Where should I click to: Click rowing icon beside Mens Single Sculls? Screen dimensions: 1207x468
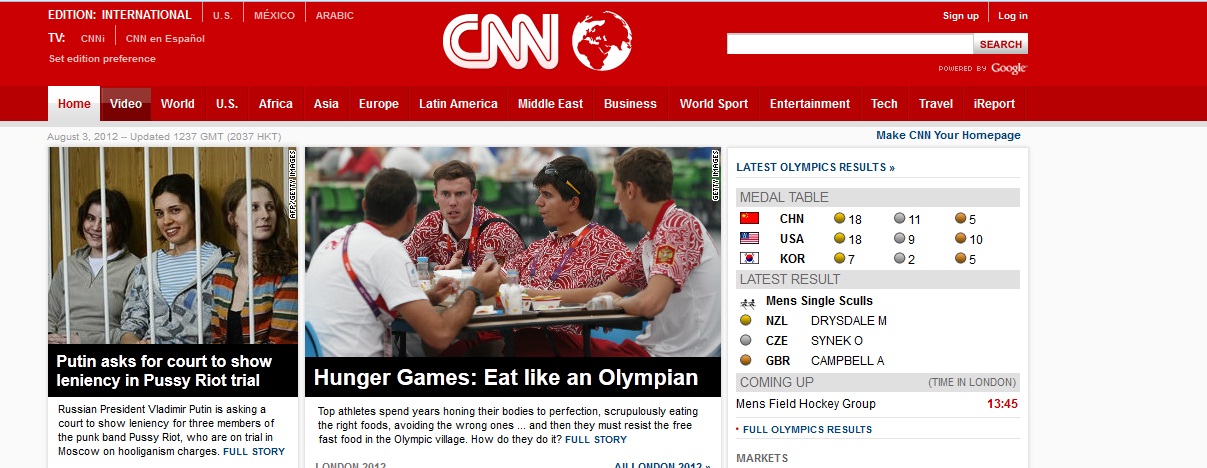tap(747, 301)
